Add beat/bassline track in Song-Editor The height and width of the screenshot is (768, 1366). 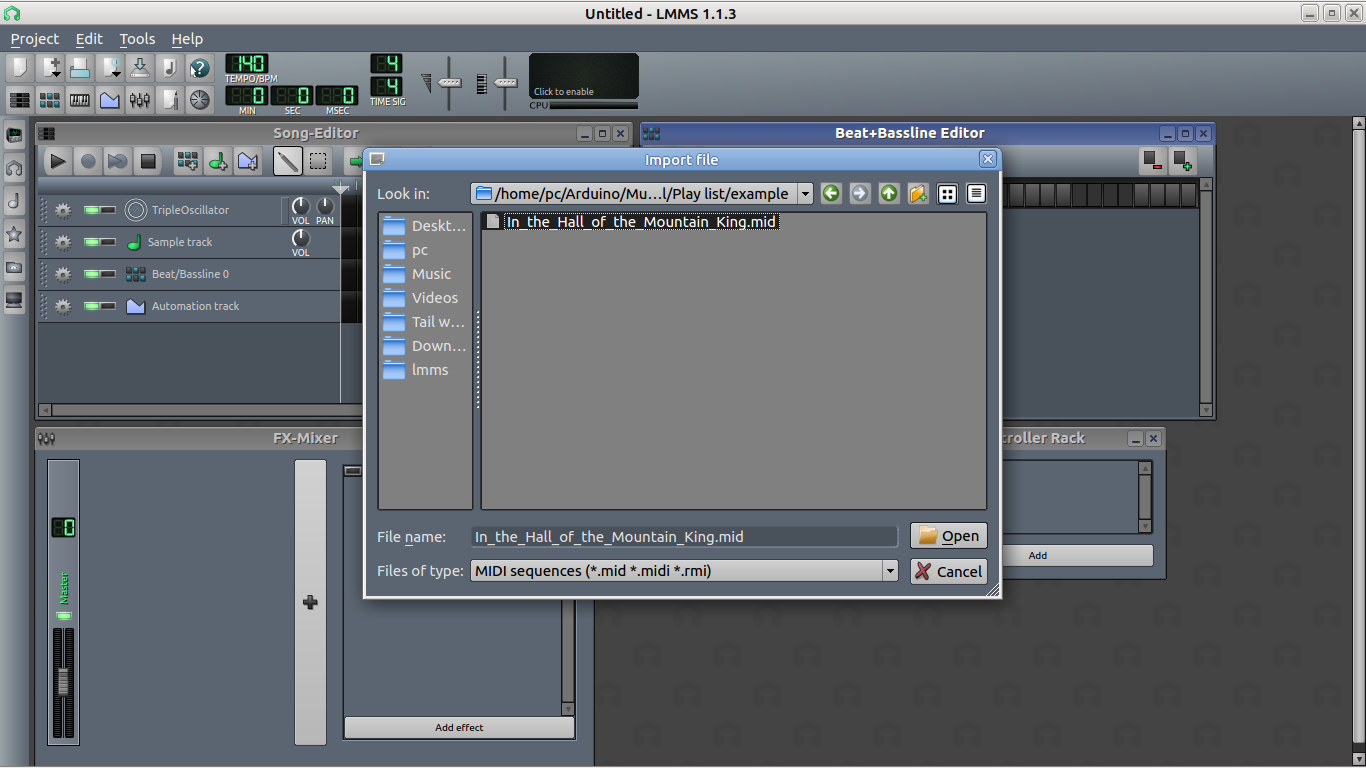(187, 160)
